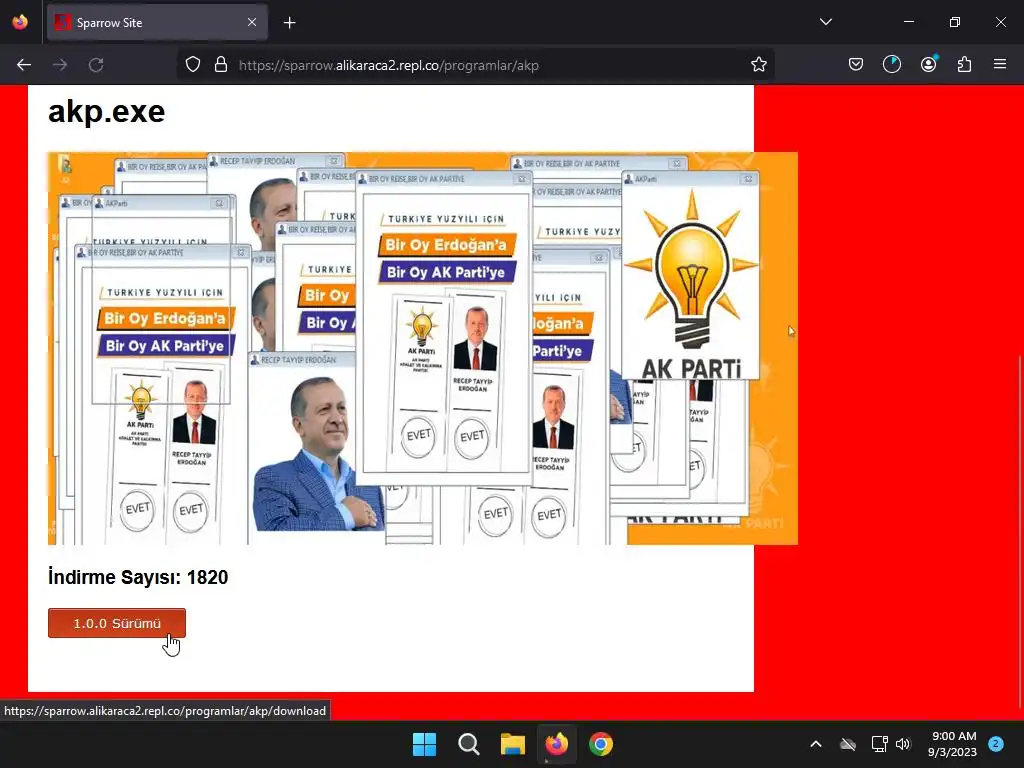Image resolution: width=1024 pixels, height=768 pixels.
Task: Switch to Firefox in the taskbar
Action: (556, 744)
